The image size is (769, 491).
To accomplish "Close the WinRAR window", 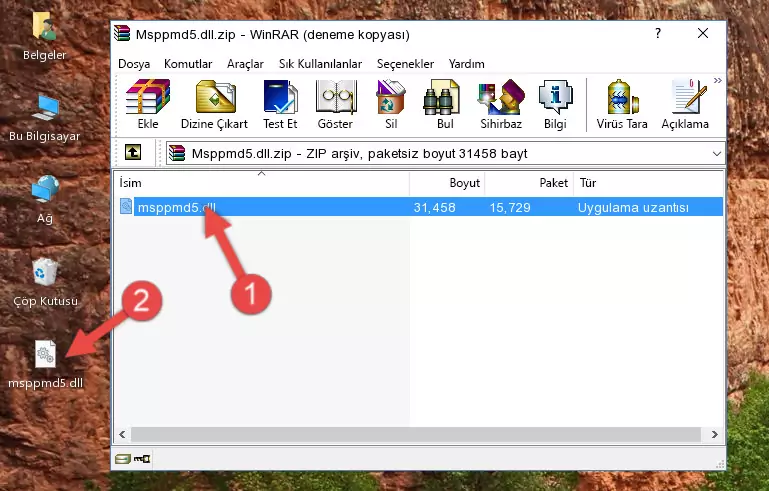I will point(703,33).
